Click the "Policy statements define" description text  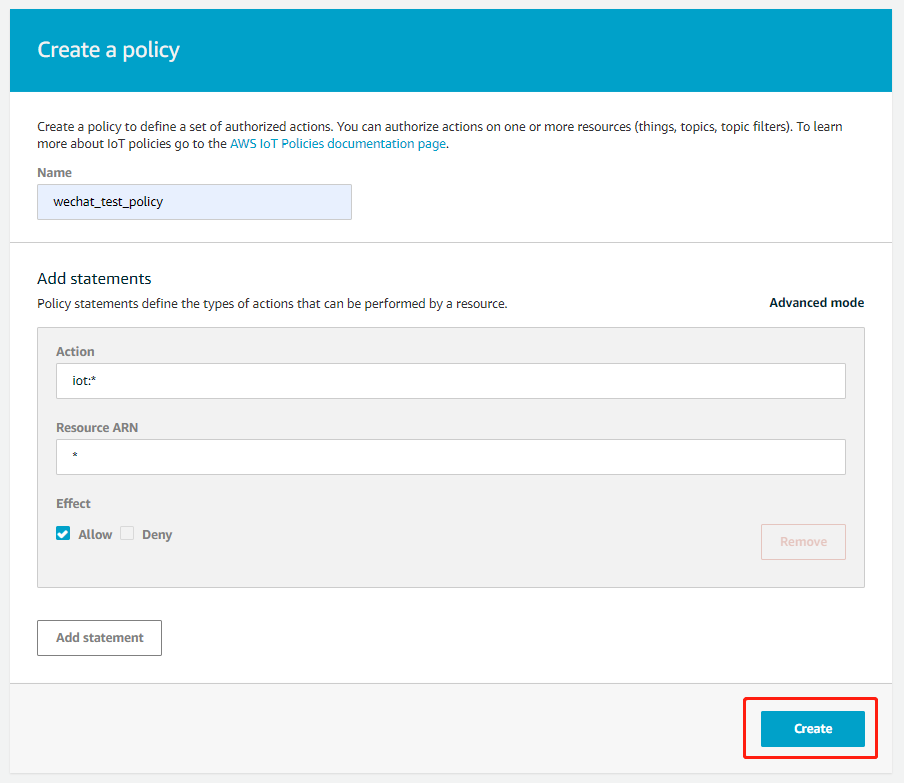point(272,303)
